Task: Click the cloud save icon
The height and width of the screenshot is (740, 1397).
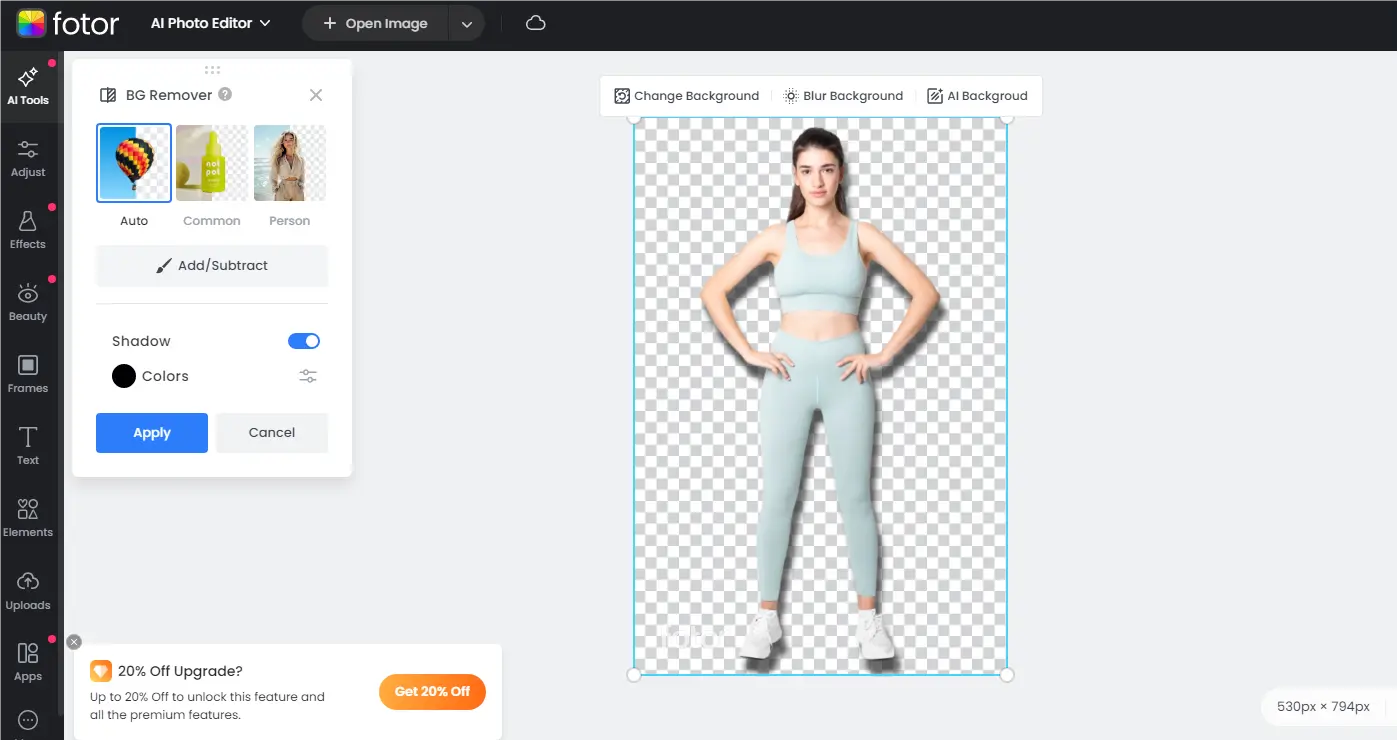Action: coord(536,23)
